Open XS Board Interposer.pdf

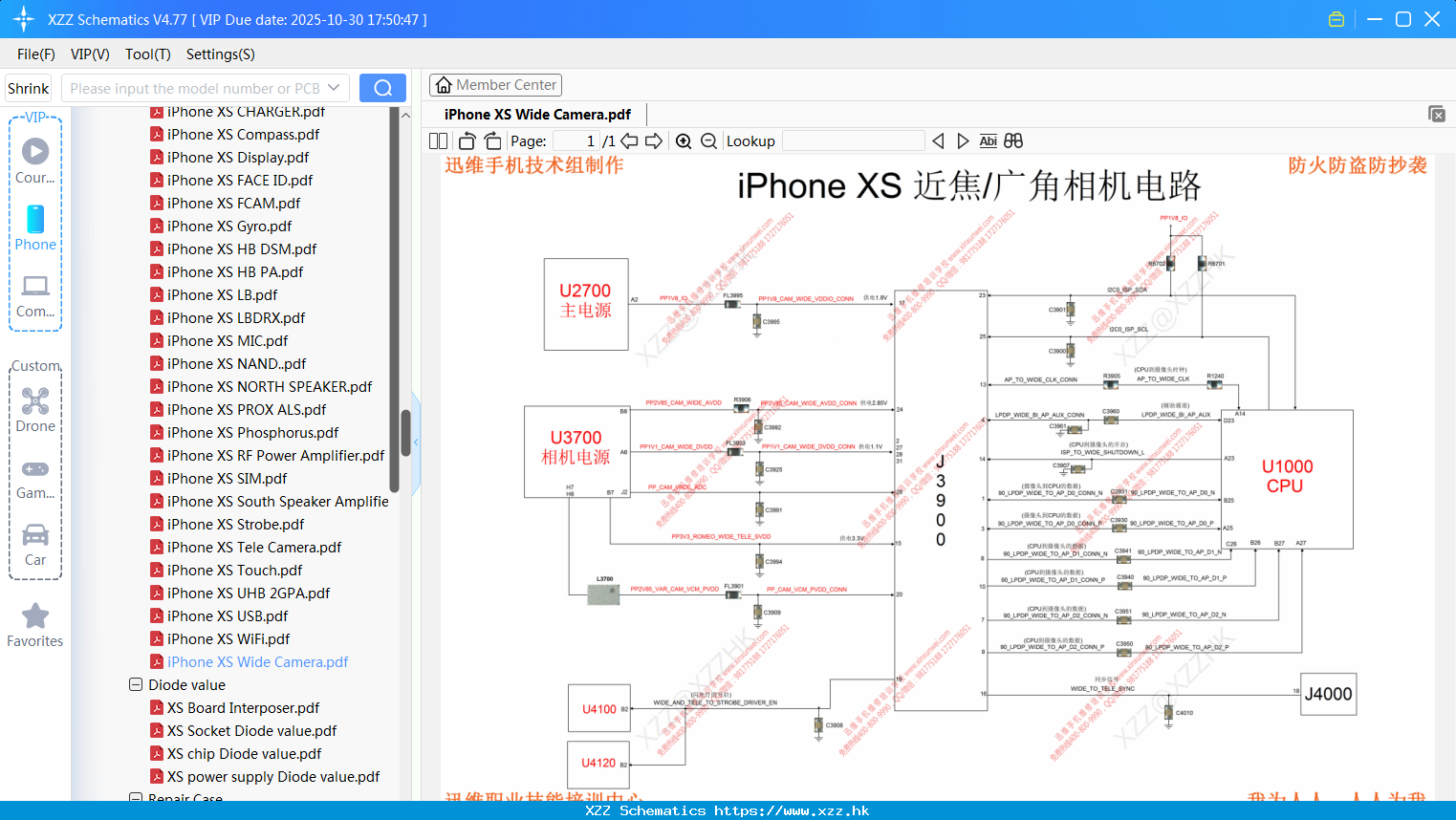pos(243,708)
